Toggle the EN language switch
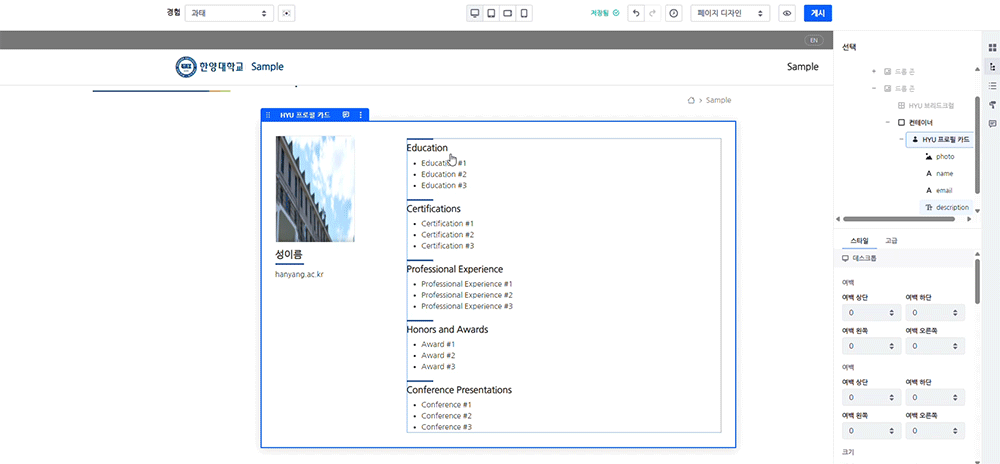Viewport: 1000px width, 464px height. point(814,40)
